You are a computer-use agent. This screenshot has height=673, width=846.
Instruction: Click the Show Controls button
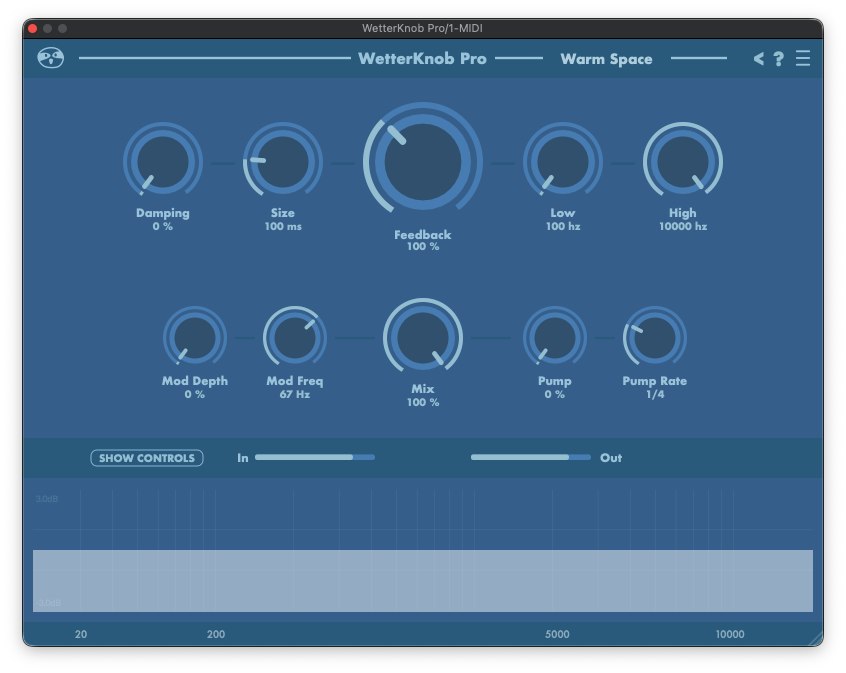pyautogui.click(x=147, y=458)
